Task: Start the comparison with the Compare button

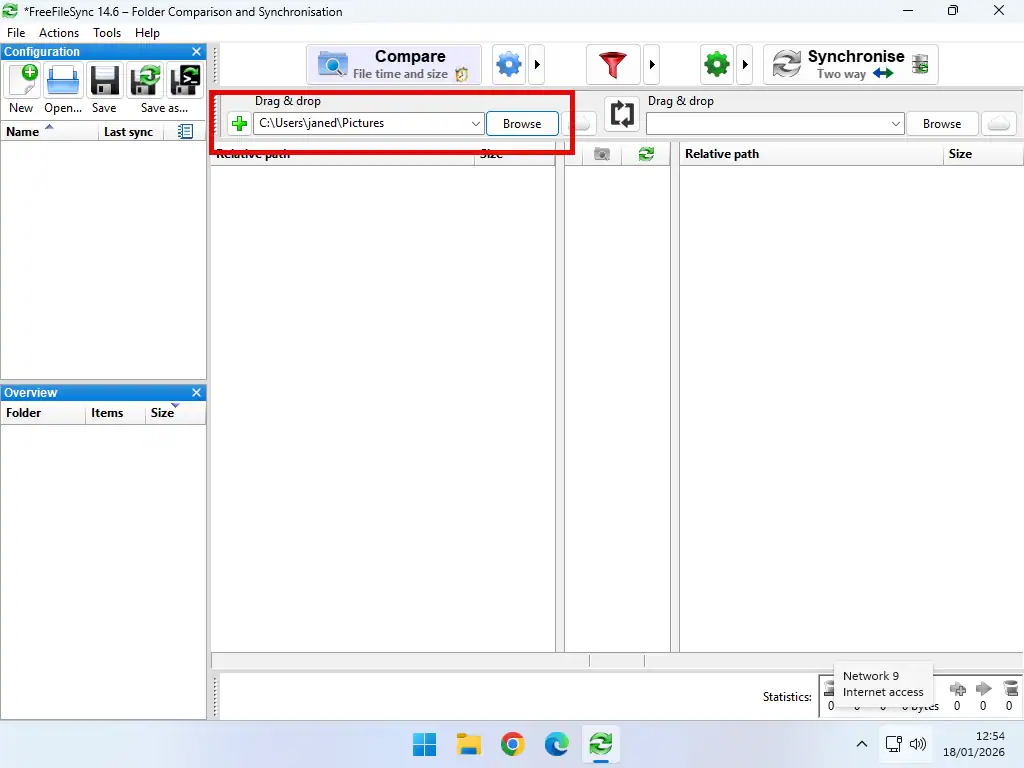Action: [x=393, y=63]
